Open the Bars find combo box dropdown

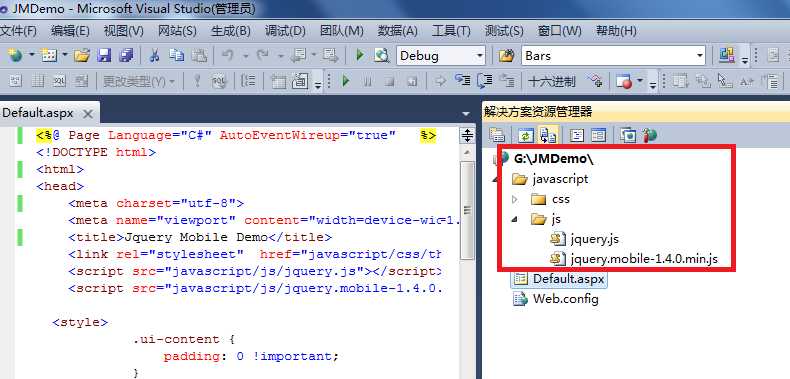point(699,55)
